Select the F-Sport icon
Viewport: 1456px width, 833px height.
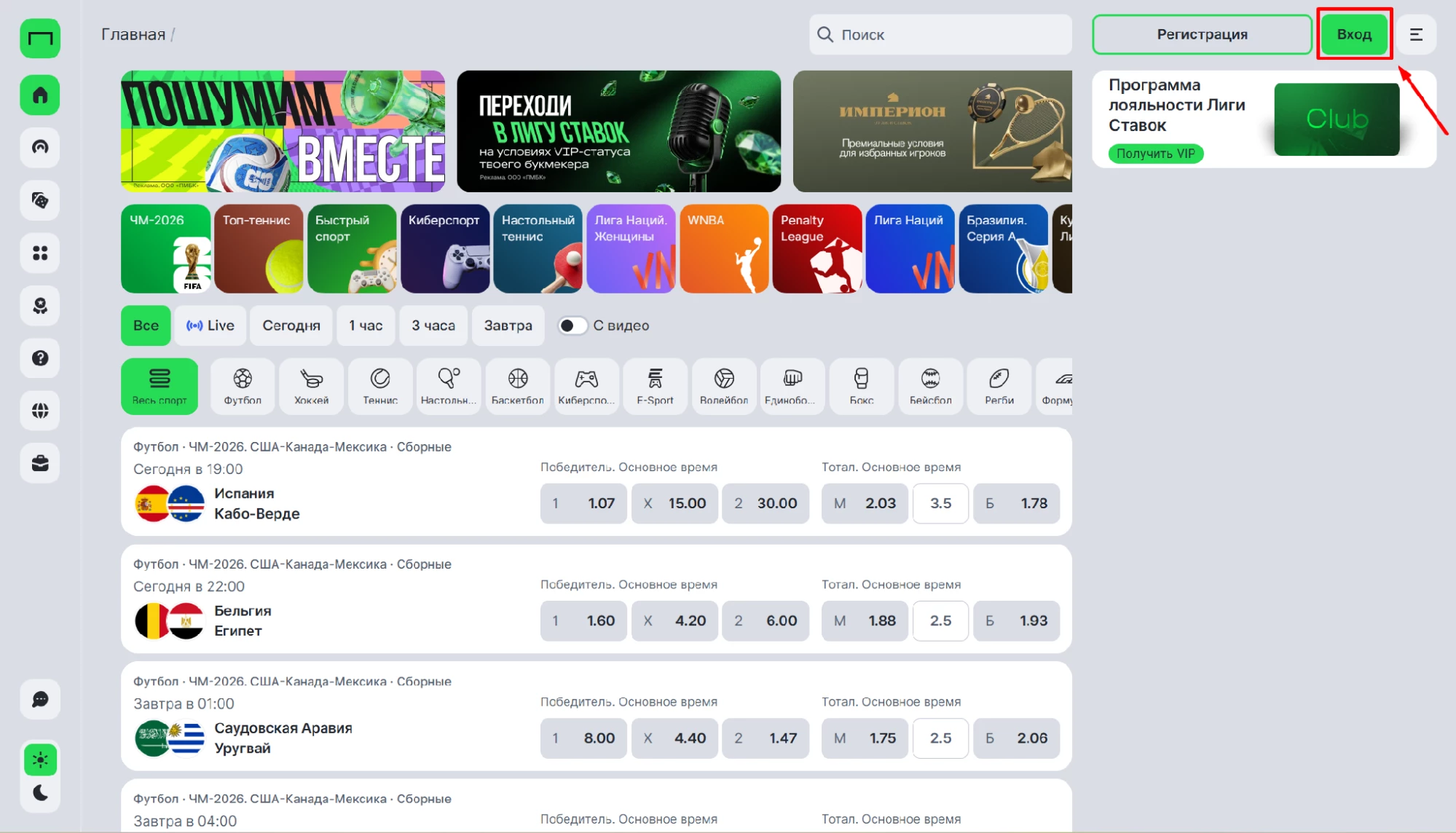click(656, 386)
